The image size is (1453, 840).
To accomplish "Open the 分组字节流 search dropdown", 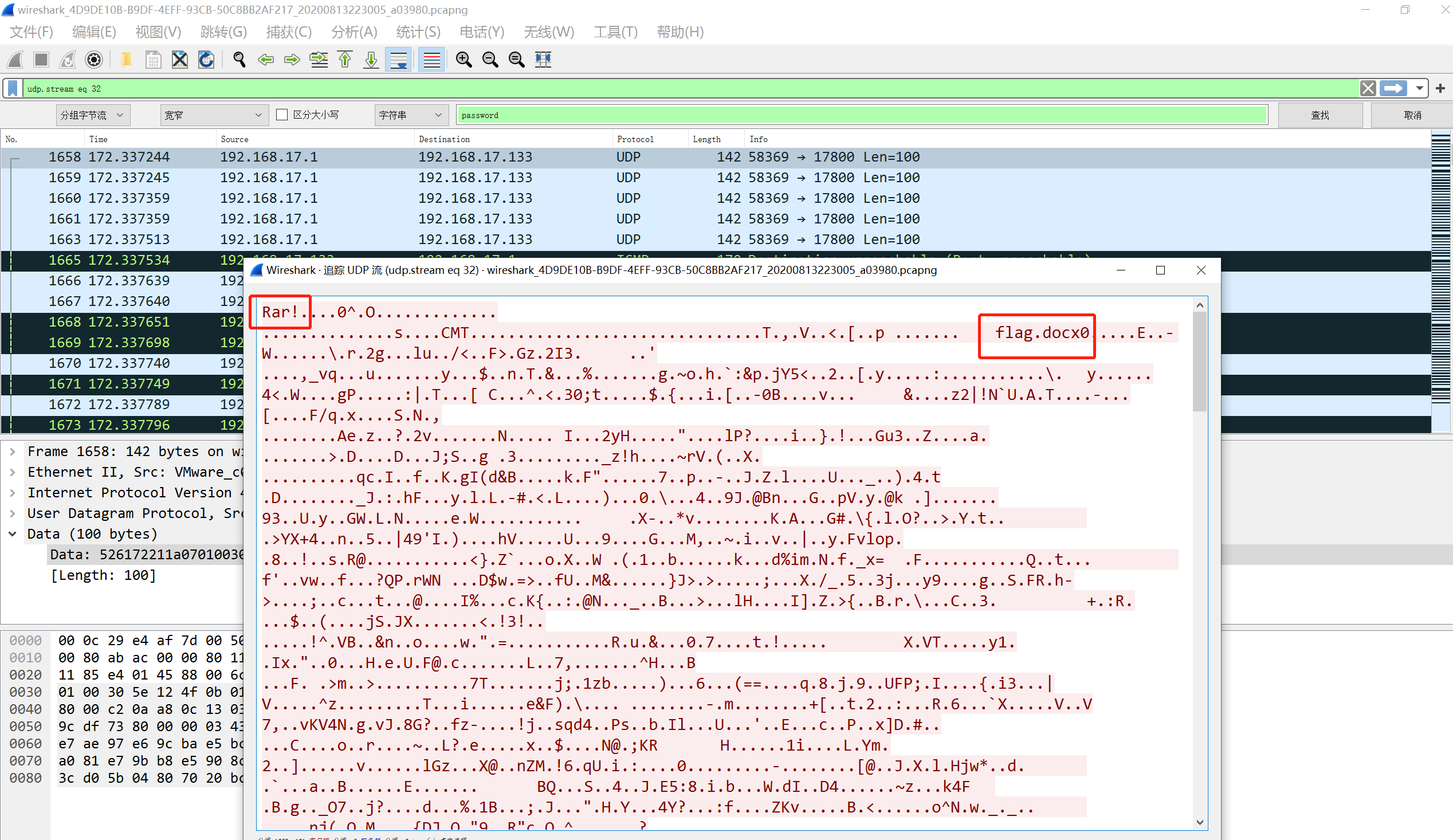I will pyautogui.click(x=93, y=115).
